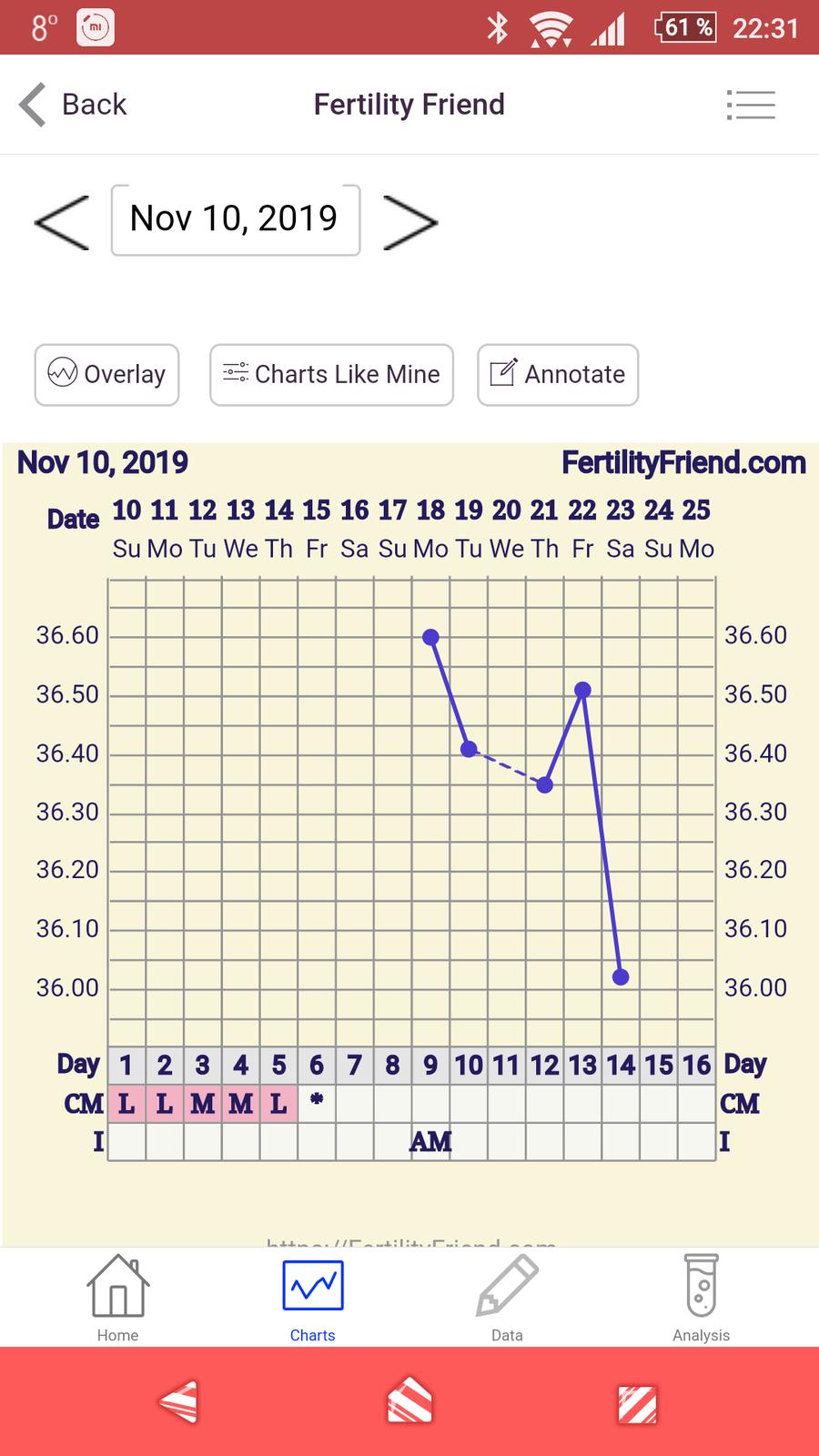Open the Analysis test tube tab
Viewport: 819px width, 1456px height.
pos(701,1297)
